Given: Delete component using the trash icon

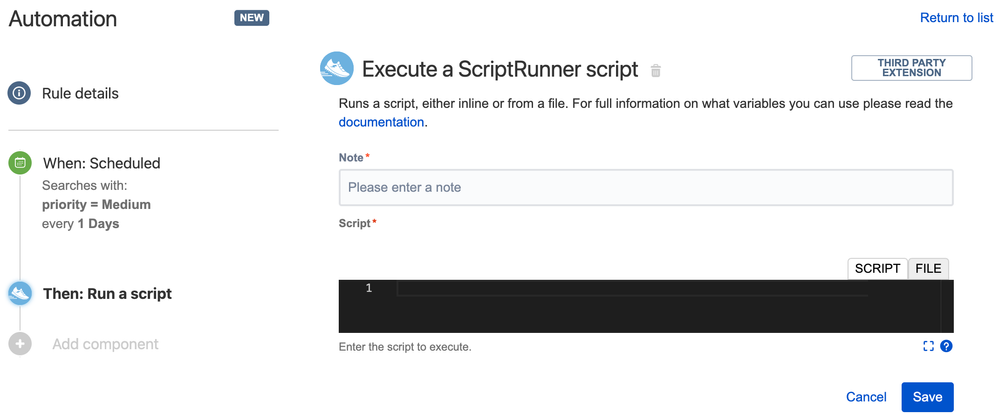Looking at the screenshot, I should click(656, 71).
